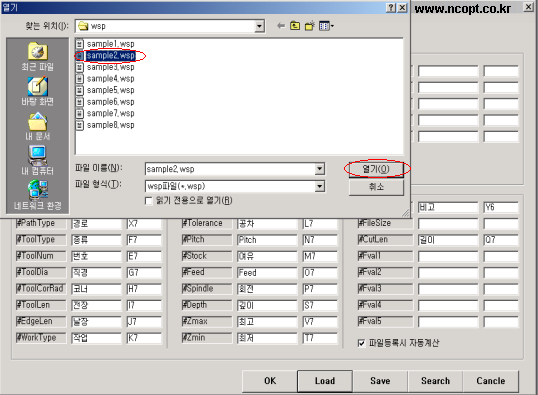Create a new folder icon
Viewport: 538px width, 395px height.
(x=309, y=26)
